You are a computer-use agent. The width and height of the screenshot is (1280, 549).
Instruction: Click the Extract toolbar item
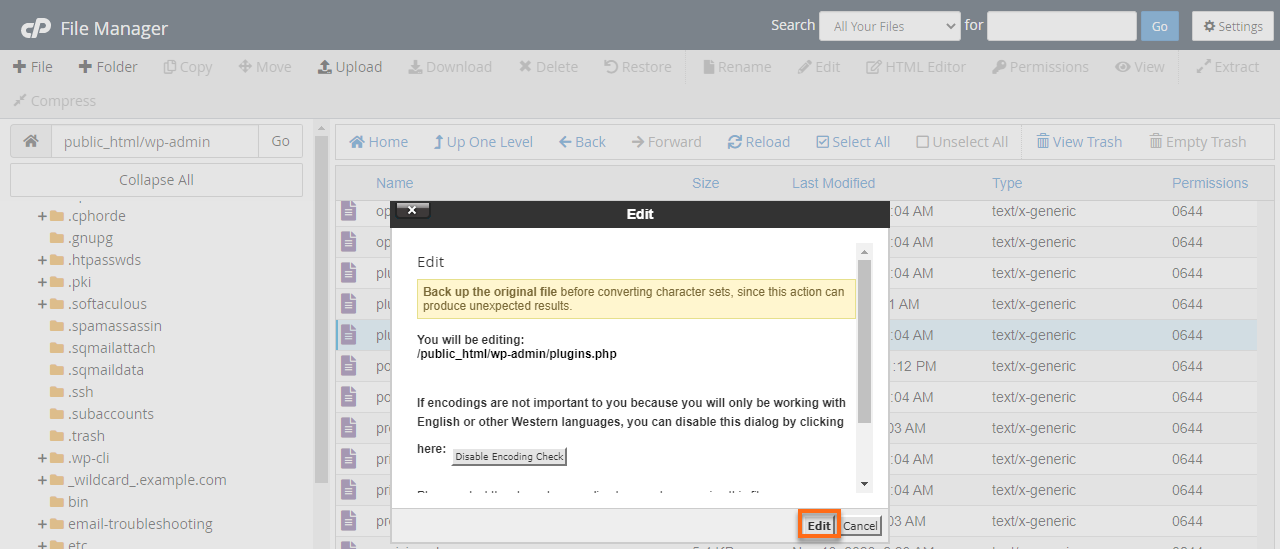[1227, 67]
